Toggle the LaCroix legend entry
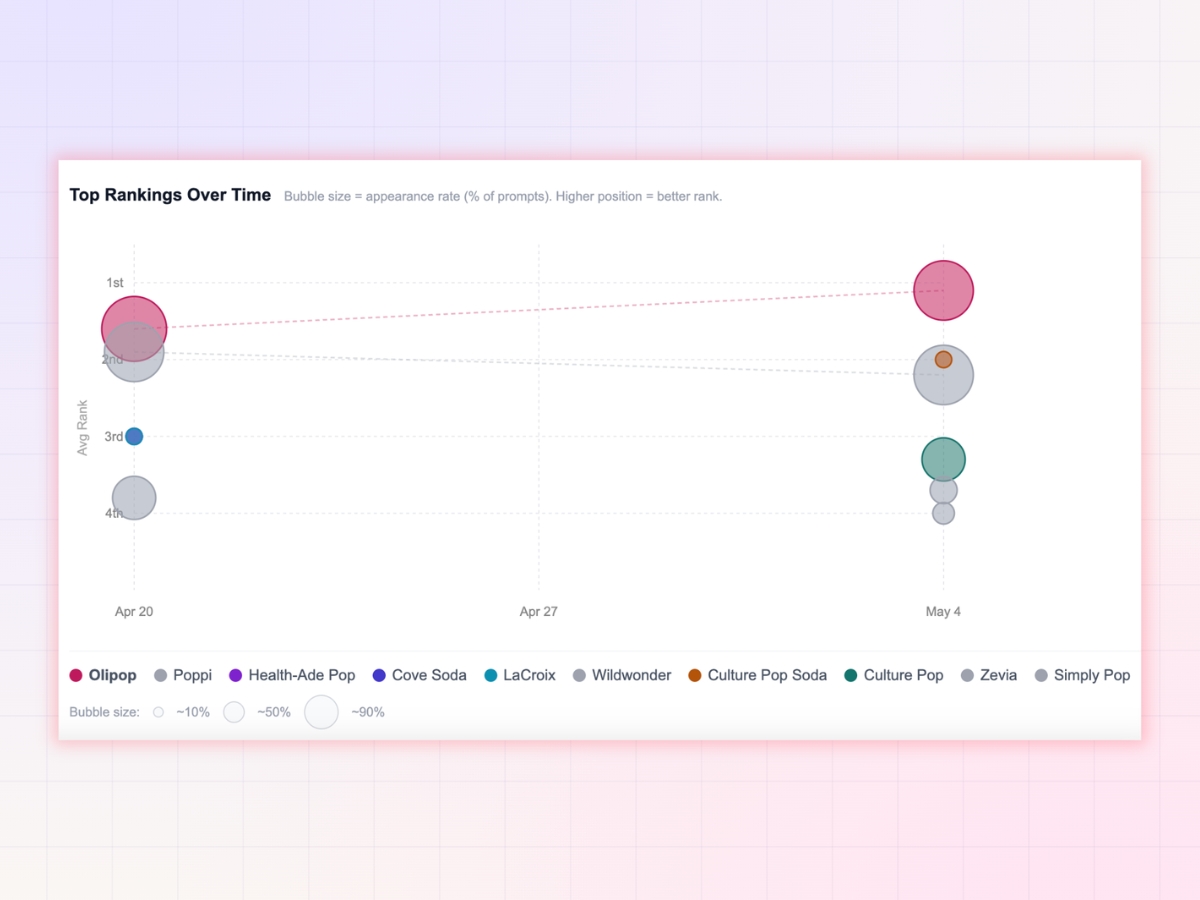The image size is (1200, 900). [519, 675]
